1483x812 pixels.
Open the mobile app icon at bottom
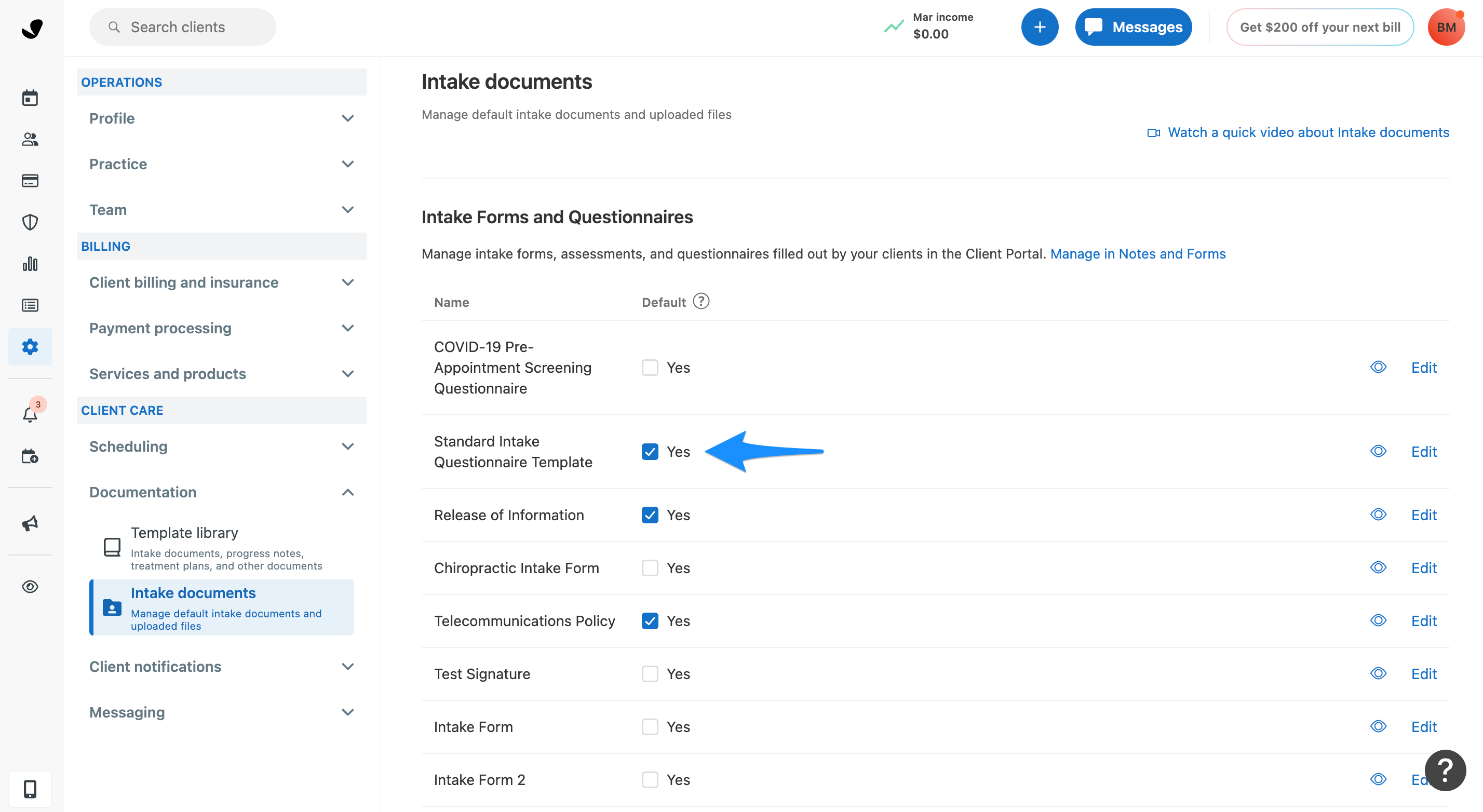[30, 789]
